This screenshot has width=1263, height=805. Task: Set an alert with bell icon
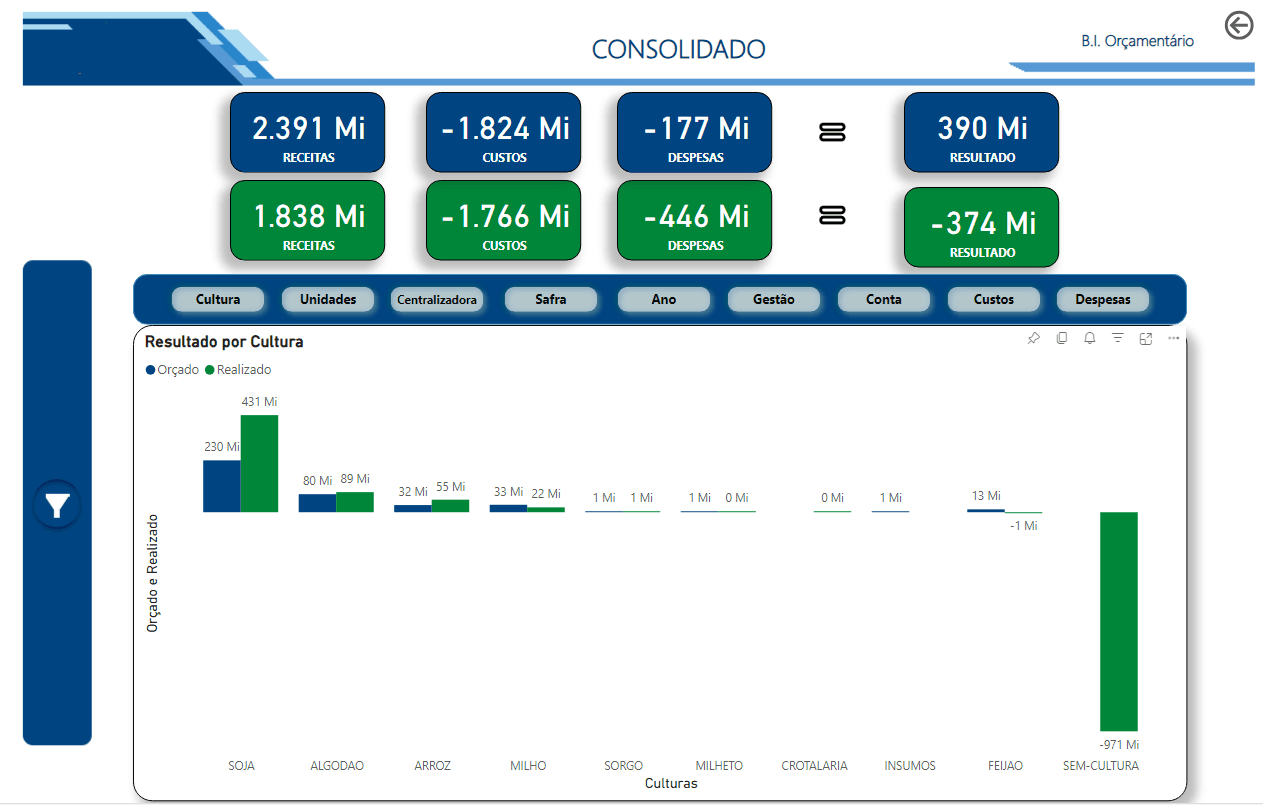point(1090,339)
